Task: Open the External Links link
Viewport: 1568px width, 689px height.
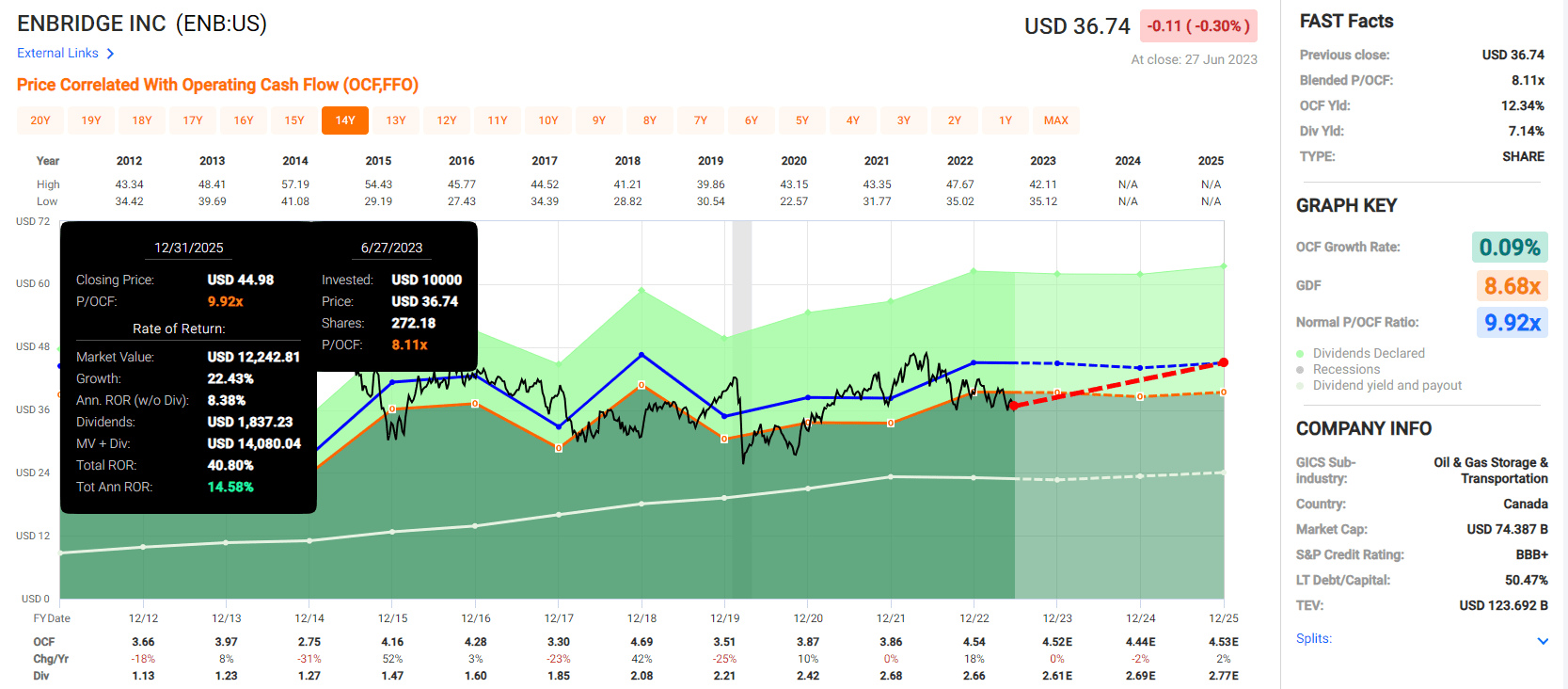Action: pos(57,54)
